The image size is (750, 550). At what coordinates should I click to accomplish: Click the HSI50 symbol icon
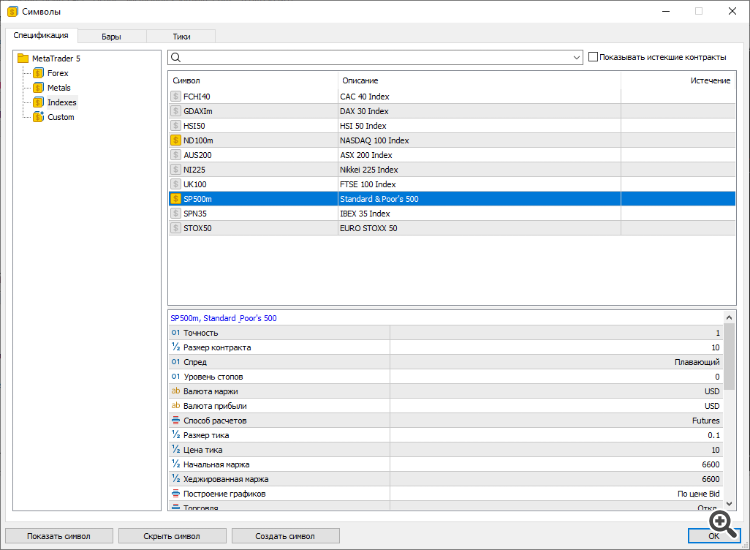coord(176,126)
